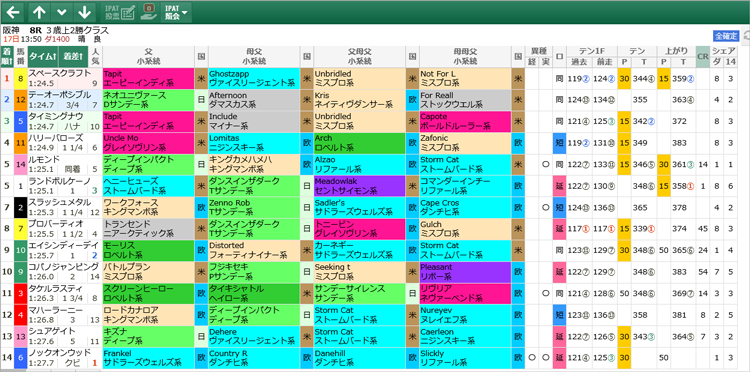Click the 30 テン P cell for スペースクラフト
The image size is (750, 372).
click(624, 78)
